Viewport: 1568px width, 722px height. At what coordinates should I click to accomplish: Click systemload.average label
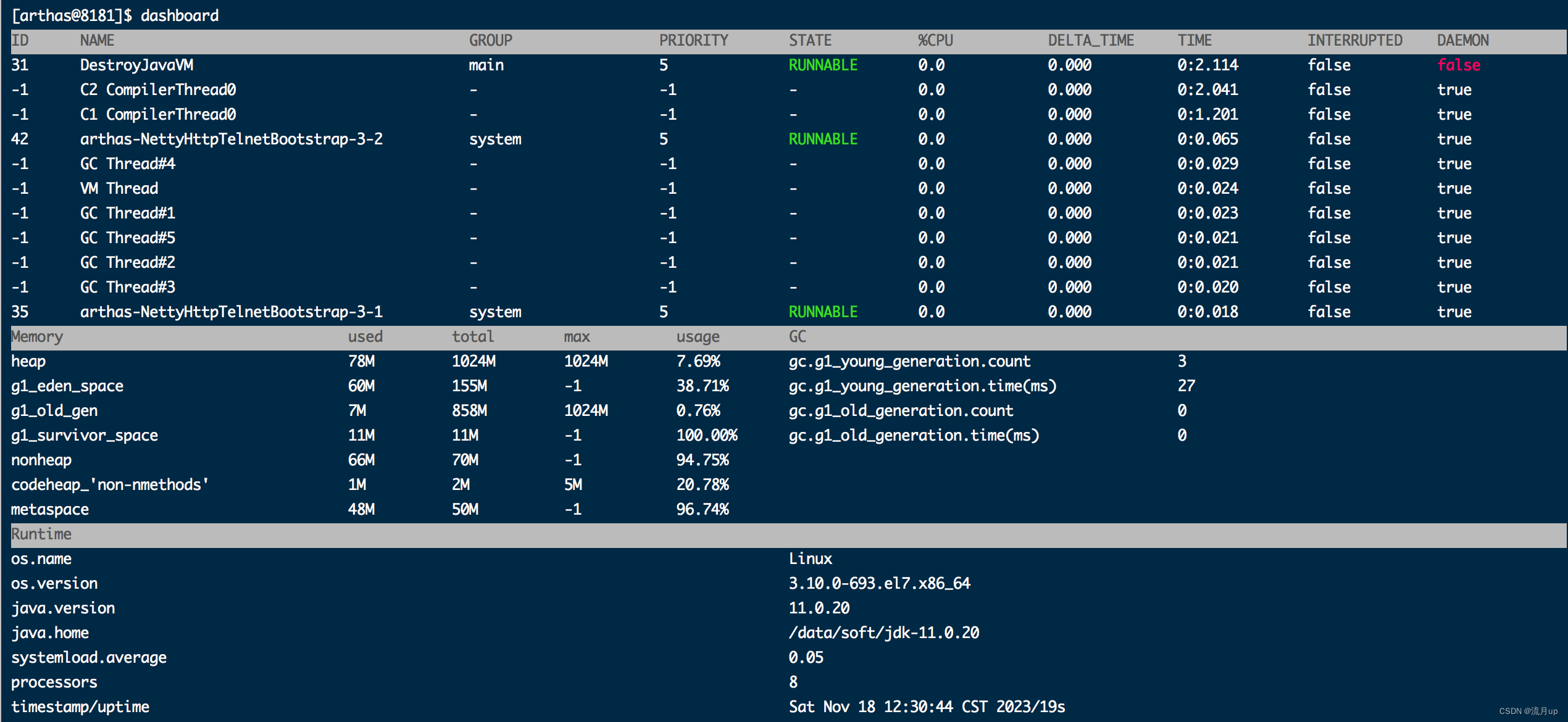(x=89, y=658)
